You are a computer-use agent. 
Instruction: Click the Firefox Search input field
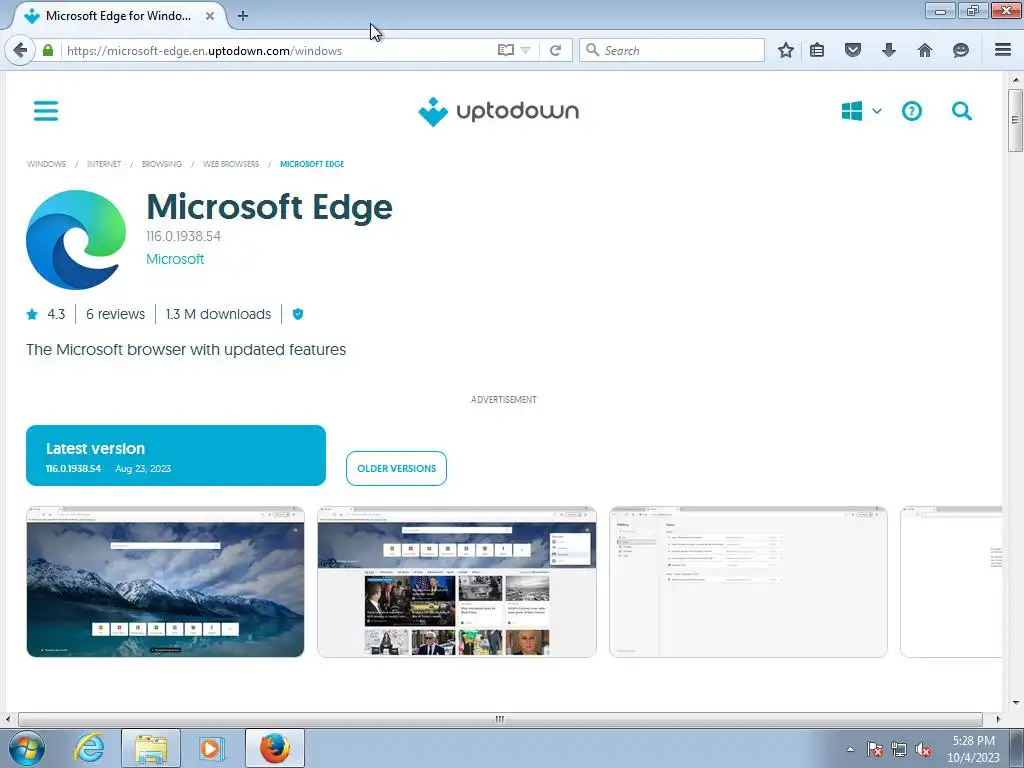(672, 50)
